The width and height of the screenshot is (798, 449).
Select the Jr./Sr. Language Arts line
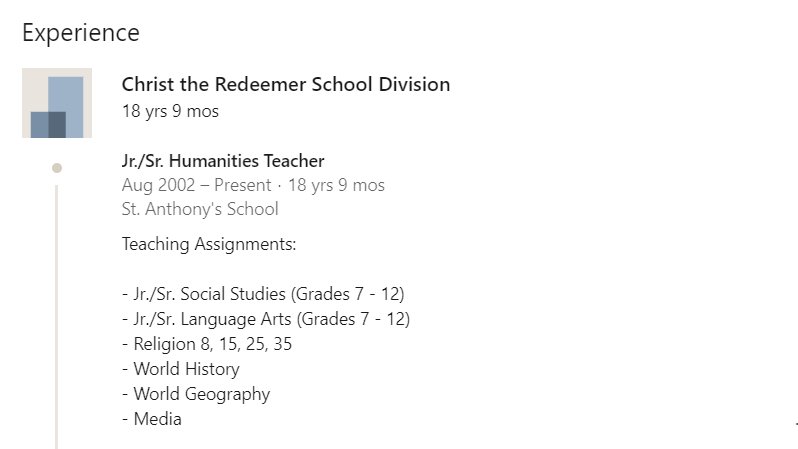[x=266, y=319]
